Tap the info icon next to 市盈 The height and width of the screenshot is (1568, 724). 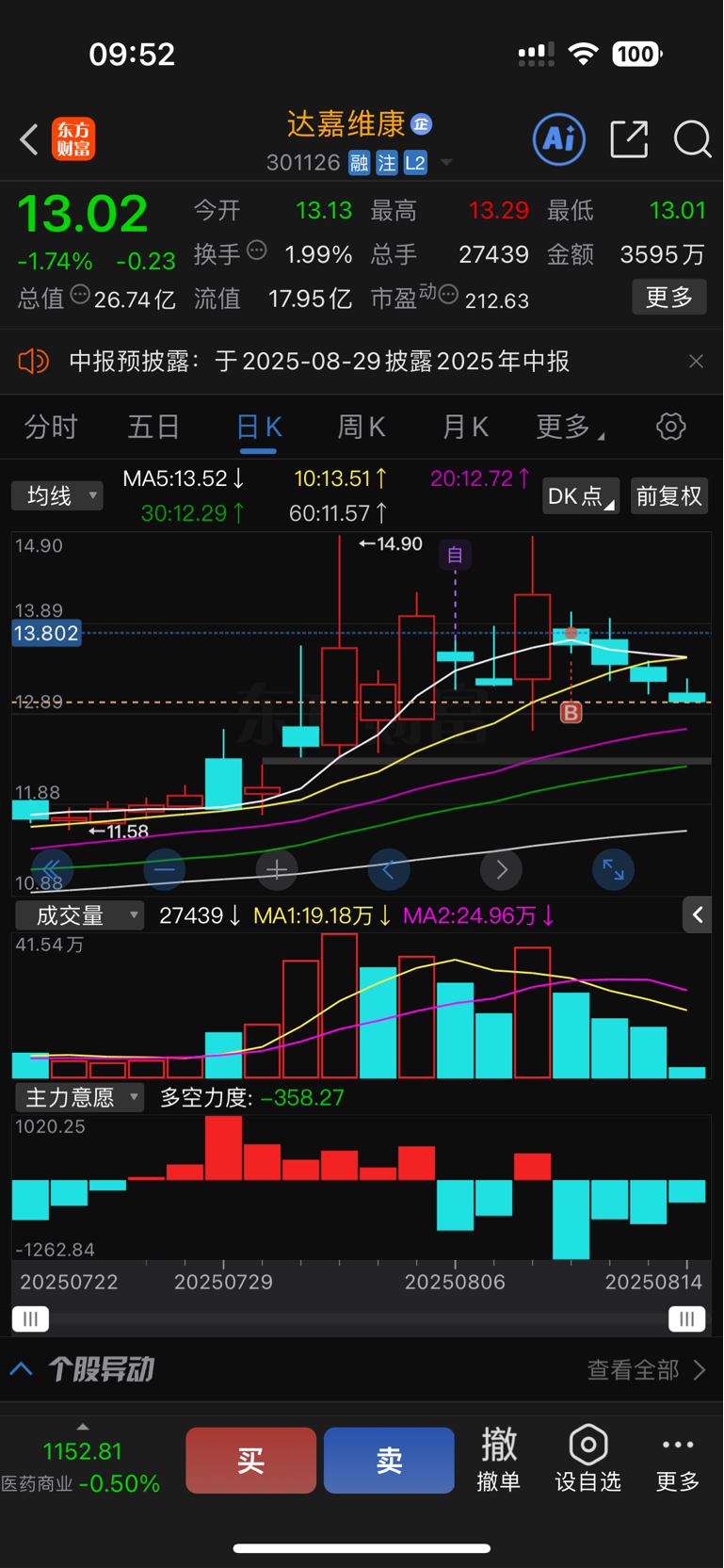(449, 295)
